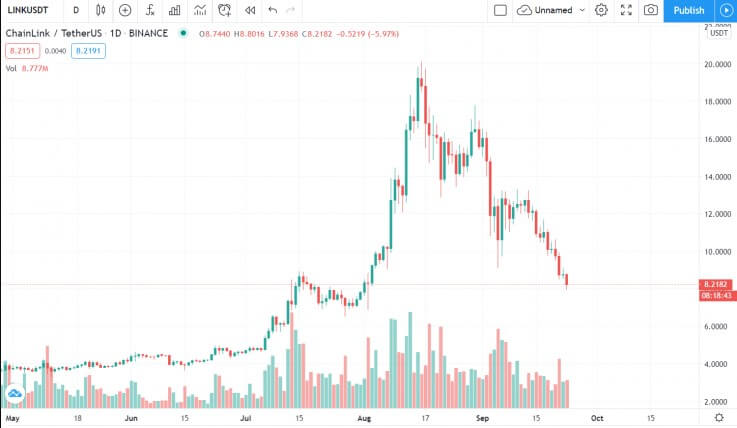Open financials bar chart icon
The width and height of the screenshot is (737, 428).
coord(175,10)
